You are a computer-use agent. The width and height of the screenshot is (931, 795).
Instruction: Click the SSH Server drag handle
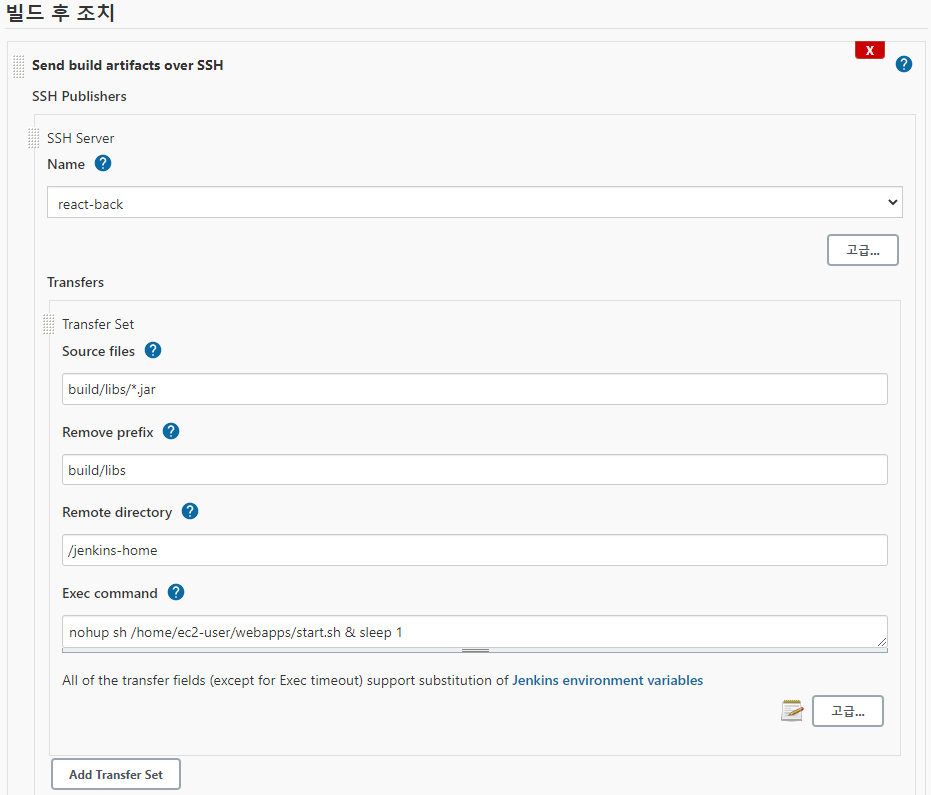pyautogui.click(x=33, y=138)
